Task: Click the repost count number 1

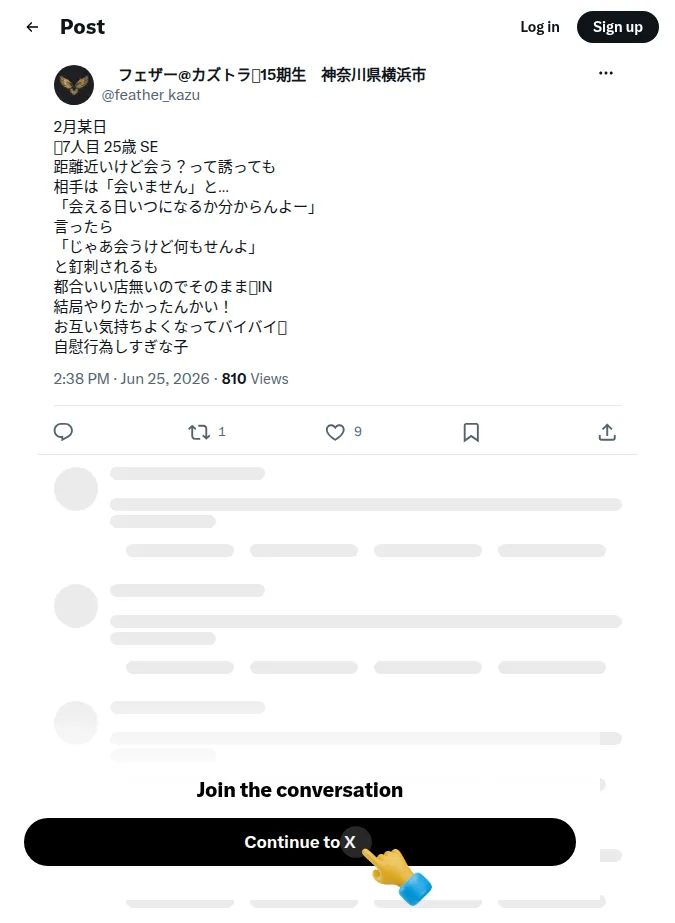Action: [x=222, y=431]
